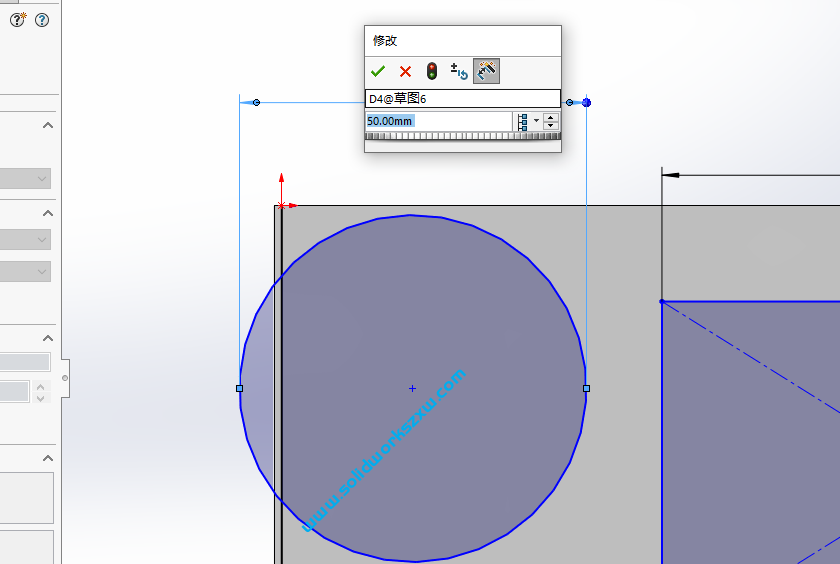
Task: Select the circle's left quadrant point
Action: [239, 388]
